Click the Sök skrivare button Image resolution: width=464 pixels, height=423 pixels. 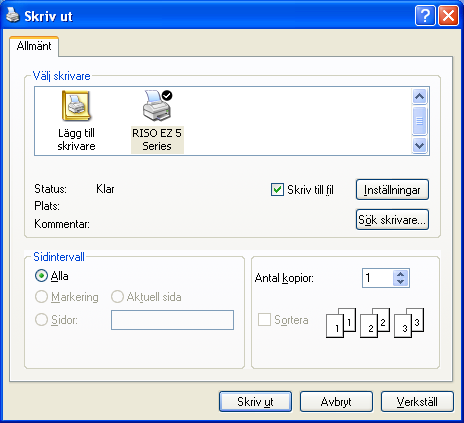pyautogui.click(x=392, y=220)
